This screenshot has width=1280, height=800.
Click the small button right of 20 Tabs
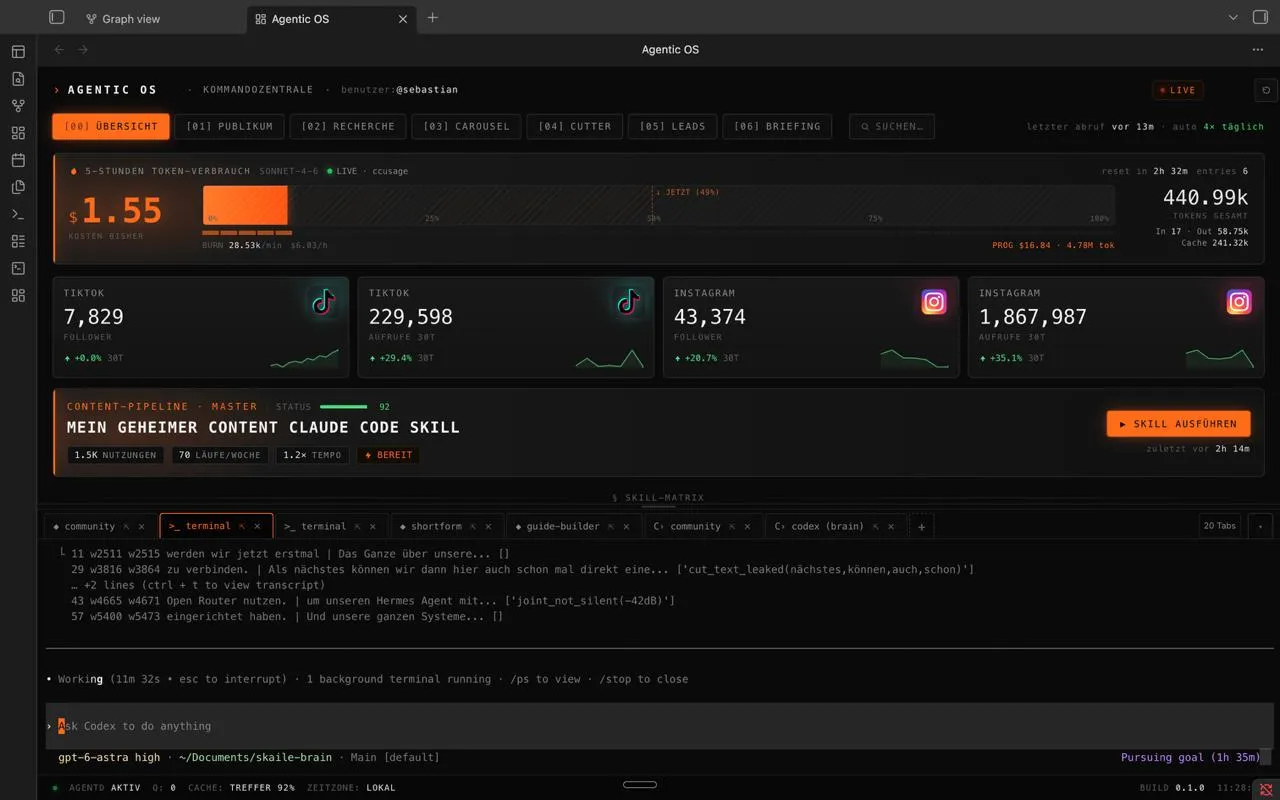[x=1260, y=526]
